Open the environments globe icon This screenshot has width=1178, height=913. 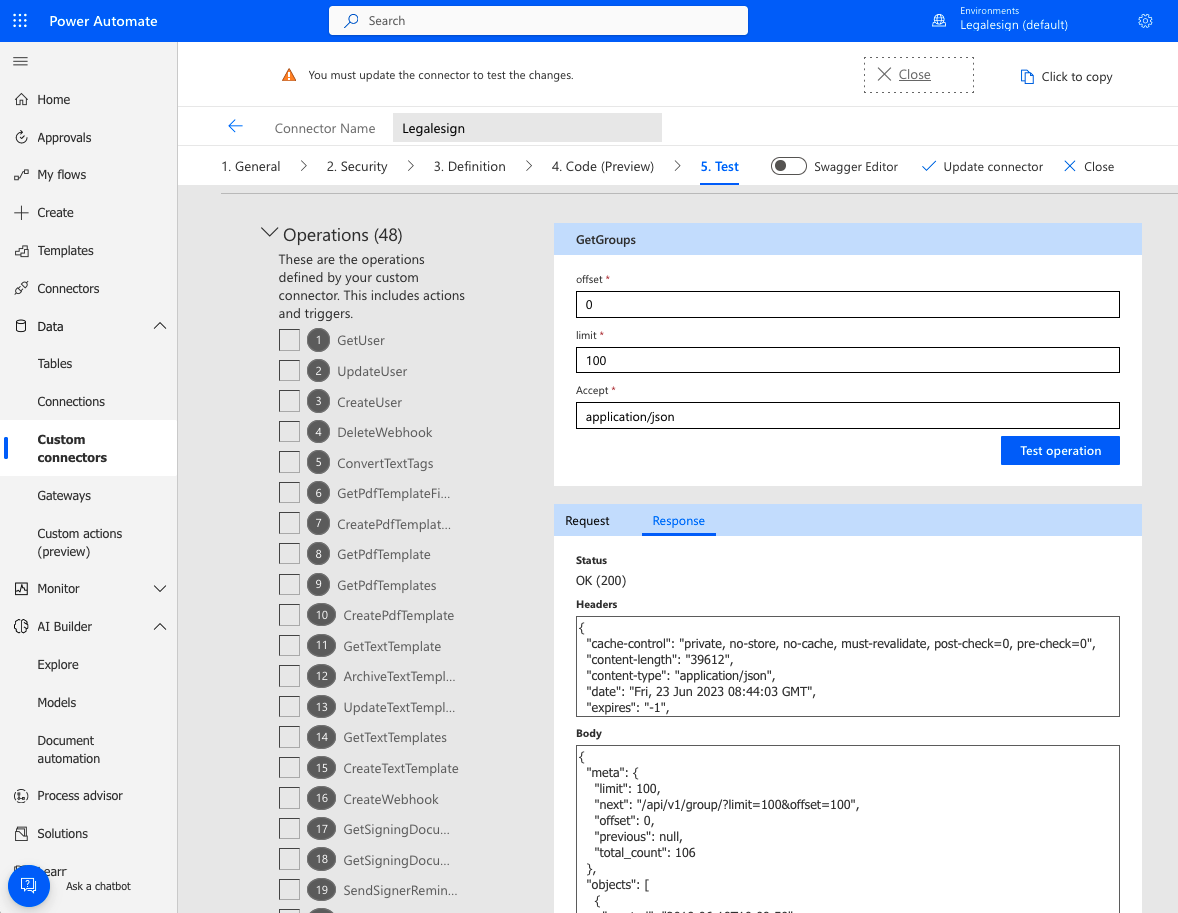coord(939,21)
